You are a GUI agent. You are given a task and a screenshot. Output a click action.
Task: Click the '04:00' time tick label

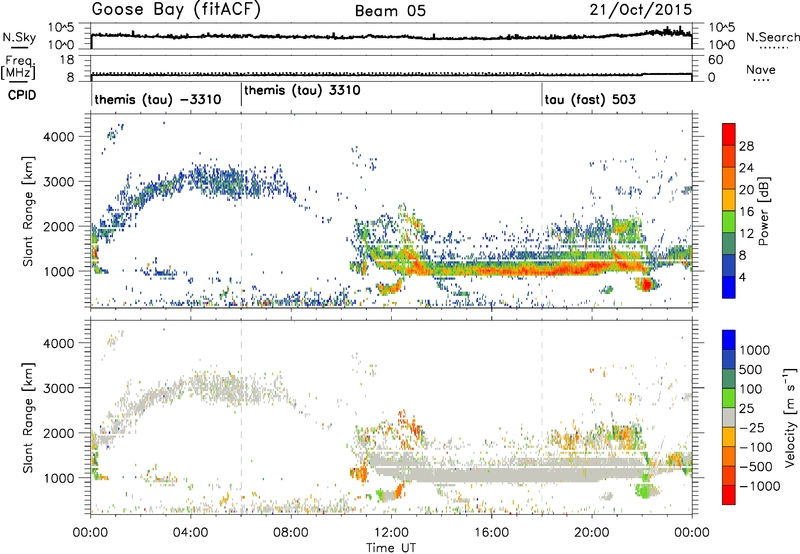click(191, 533)
